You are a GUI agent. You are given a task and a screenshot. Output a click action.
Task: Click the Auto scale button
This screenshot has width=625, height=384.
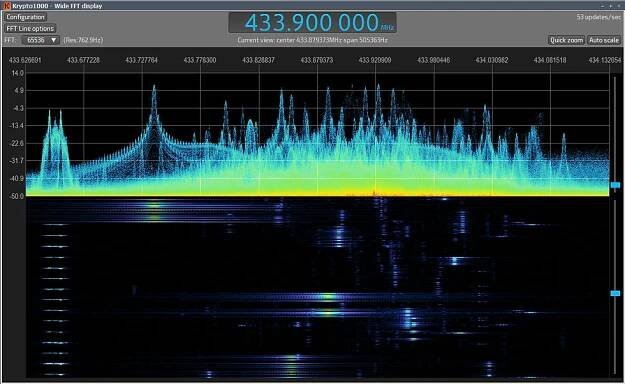tap(604, 40)
